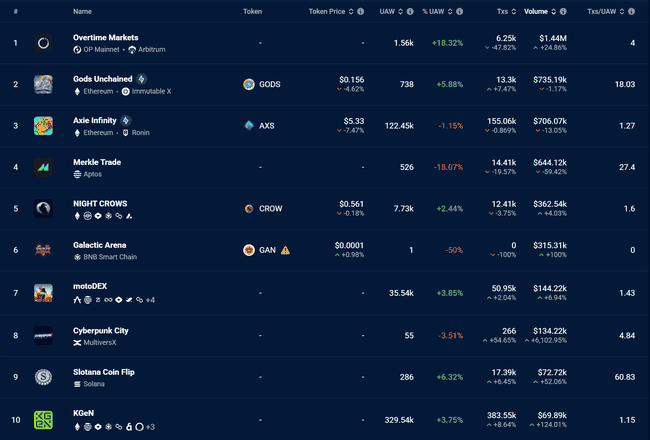The width and height of the screenshot is (650, 440).
Task: Click the Merkle Trade logo icon
Action: pyautogui.click(x=44, y=167)
